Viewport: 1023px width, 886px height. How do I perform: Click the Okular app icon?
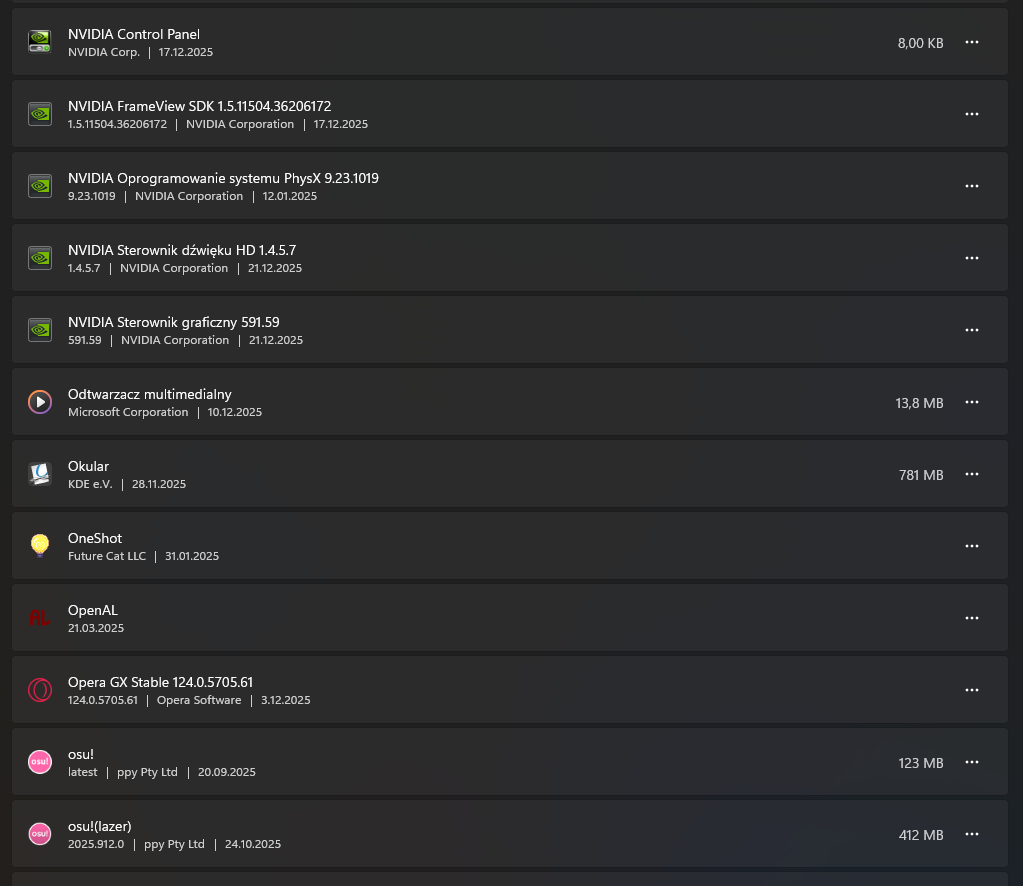[39, 474]
